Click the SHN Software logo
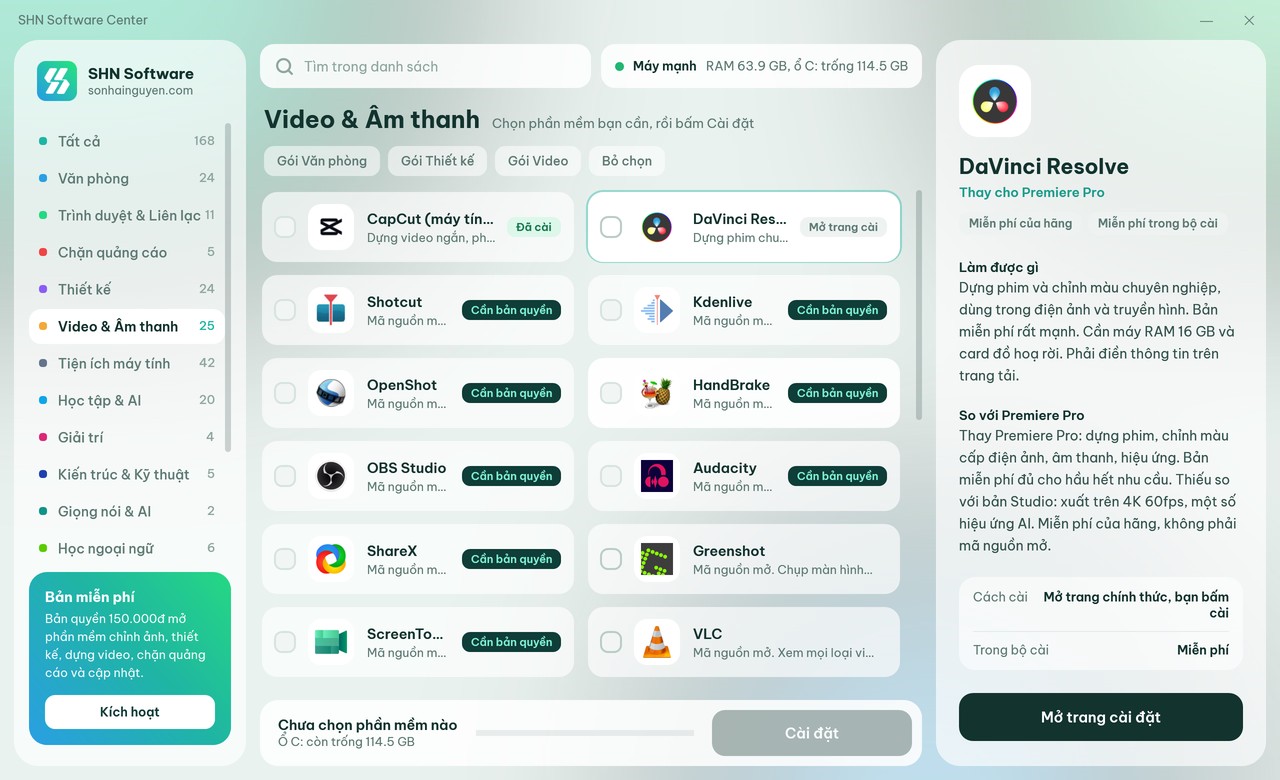The width and height of the screenshot is (1280, 780). pyautogui.click(x=57, y=81)
